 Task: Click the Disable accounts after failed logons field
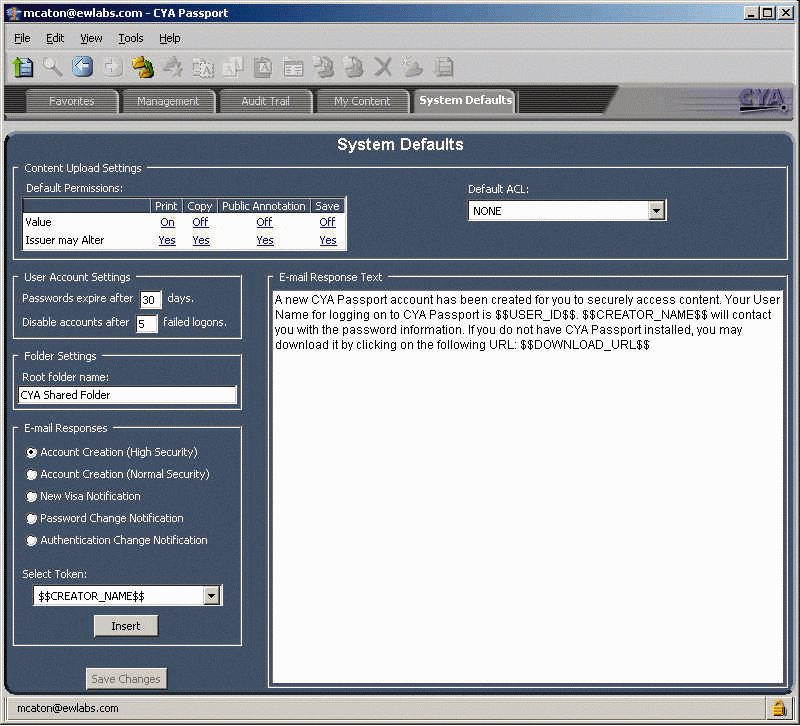tap(147, 324)
